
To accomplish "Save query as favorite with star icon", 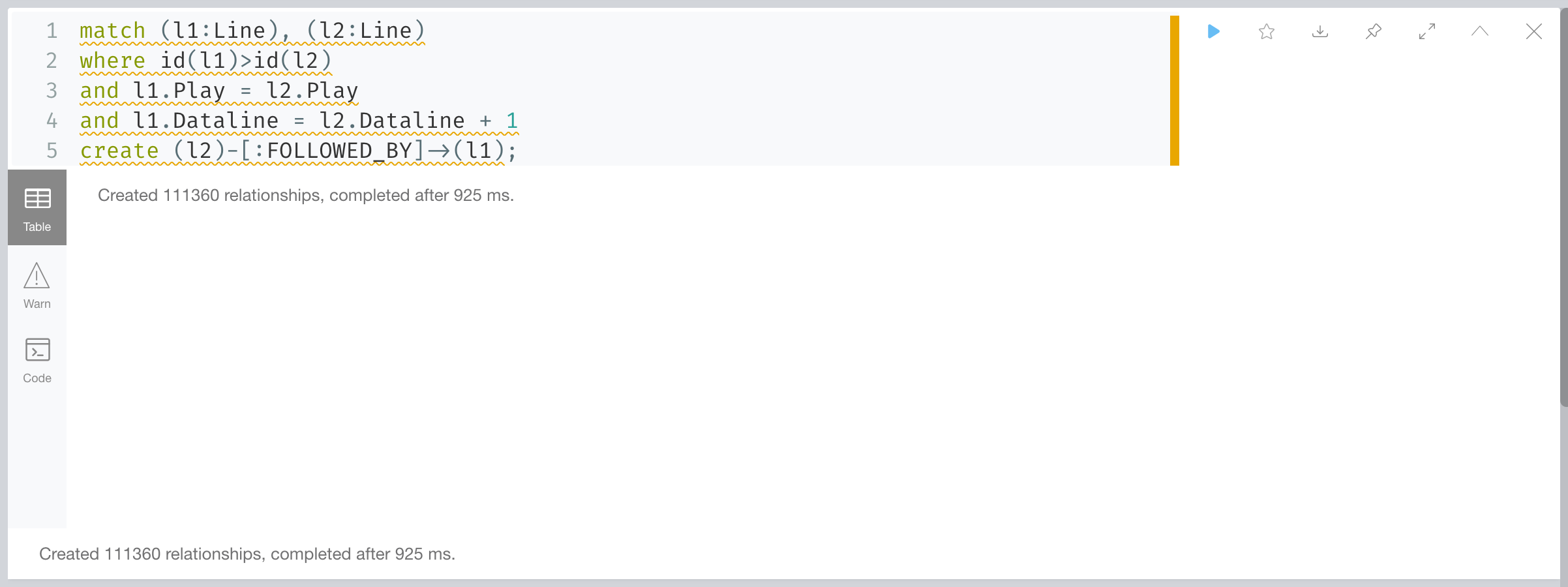I will coord(1267,31).
